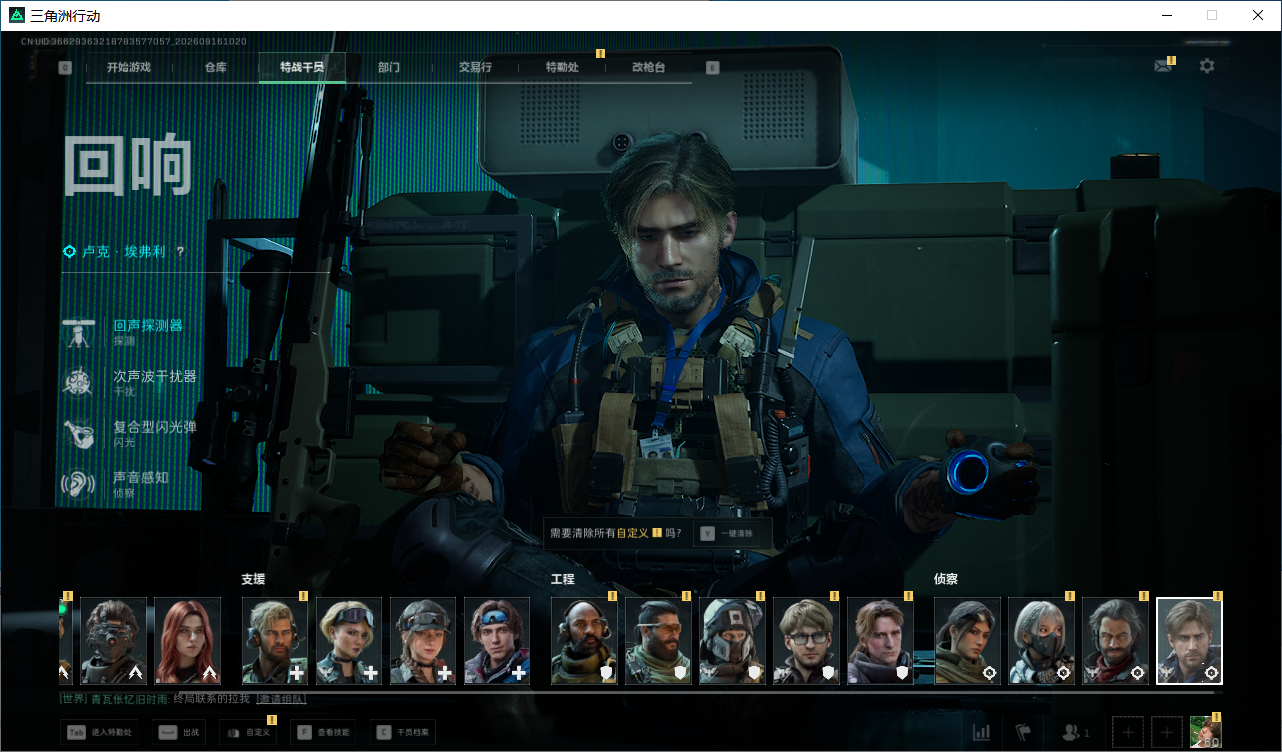Click the question mark beside 卢克·埃弗利
This screenshot has height=752, width=1282.
[x=180, y=252]
